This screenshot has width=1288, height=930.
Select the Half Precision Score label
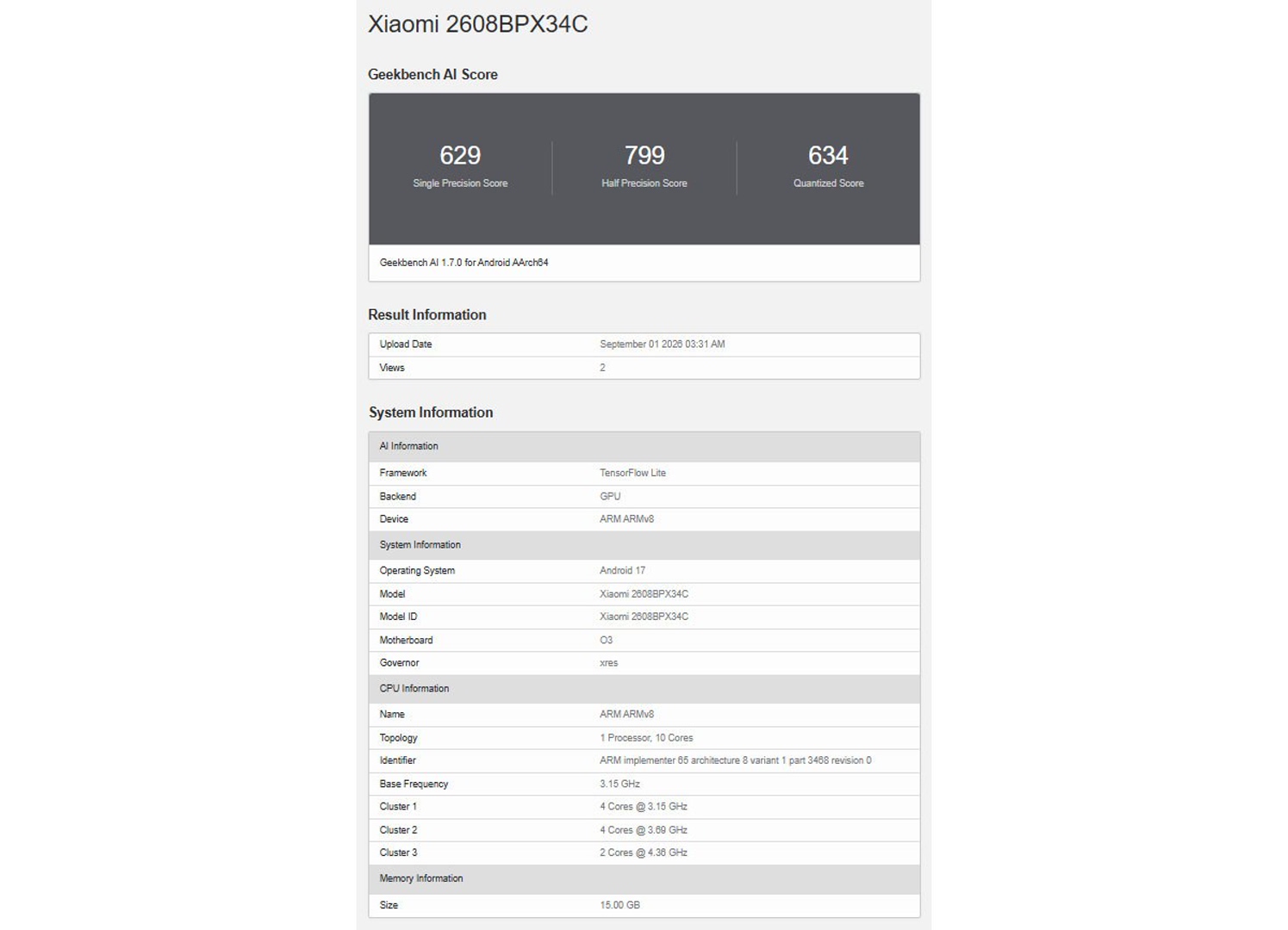[x=644, y=183]
